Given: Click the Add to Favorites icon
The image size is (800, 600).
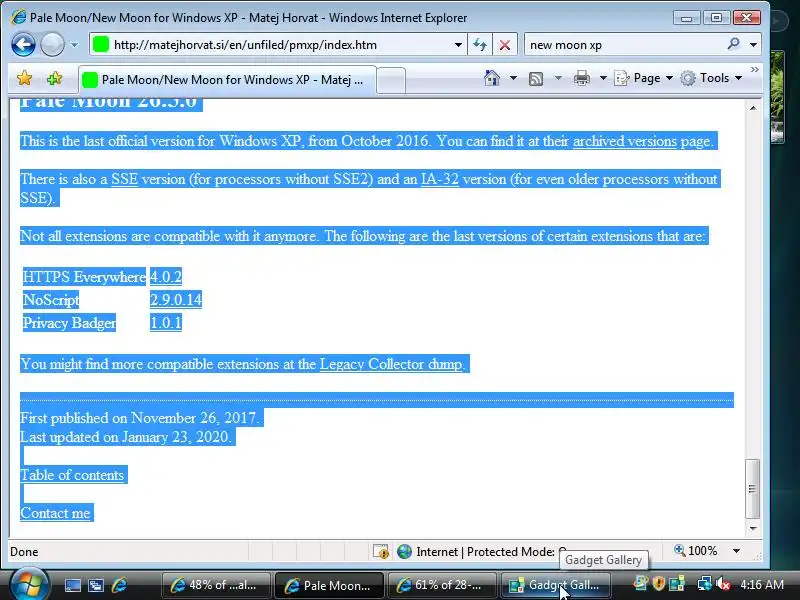Looking at the screenshot, I should (54, 79).
